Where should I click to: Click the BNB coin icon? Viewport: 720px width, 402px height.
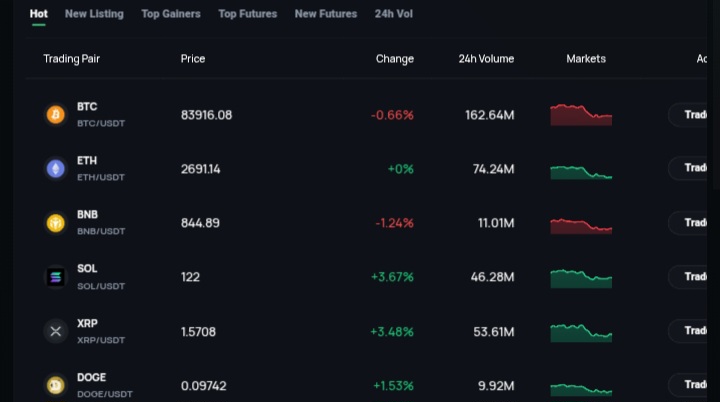point(56,223)
